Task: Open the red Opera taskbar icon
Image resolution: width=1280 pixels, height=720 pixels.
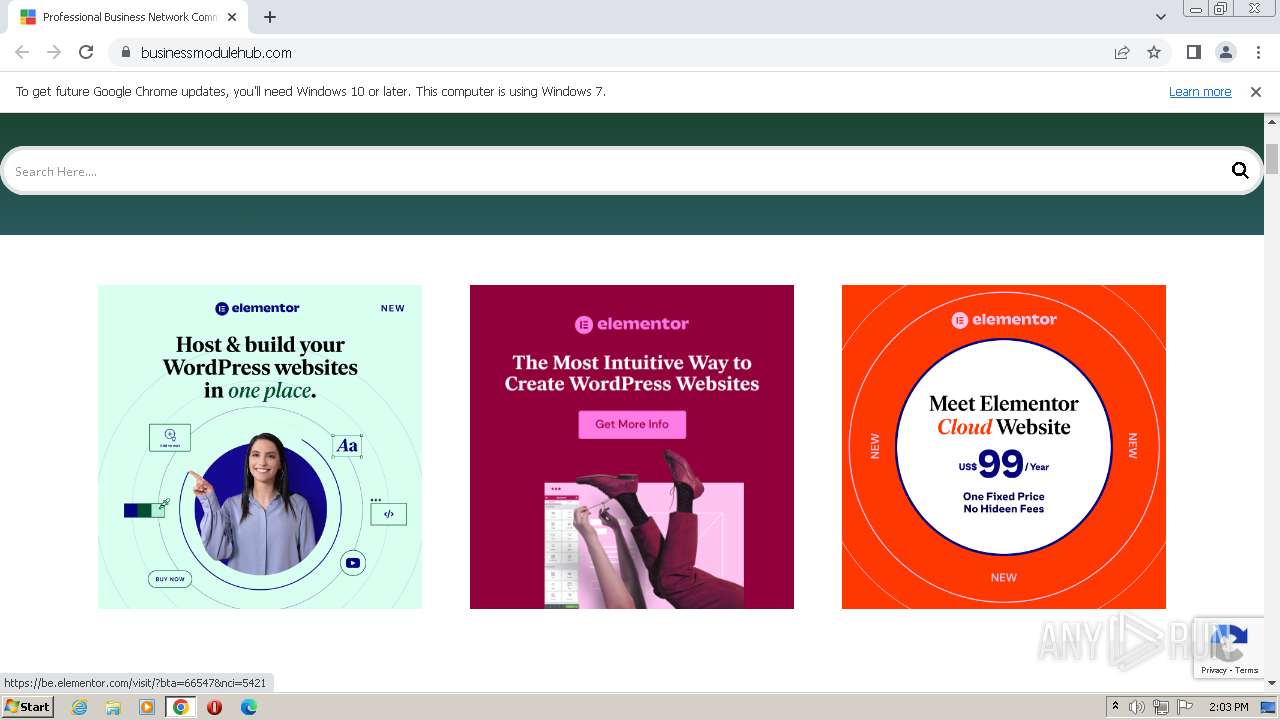Action: click(x=214, y=707)
